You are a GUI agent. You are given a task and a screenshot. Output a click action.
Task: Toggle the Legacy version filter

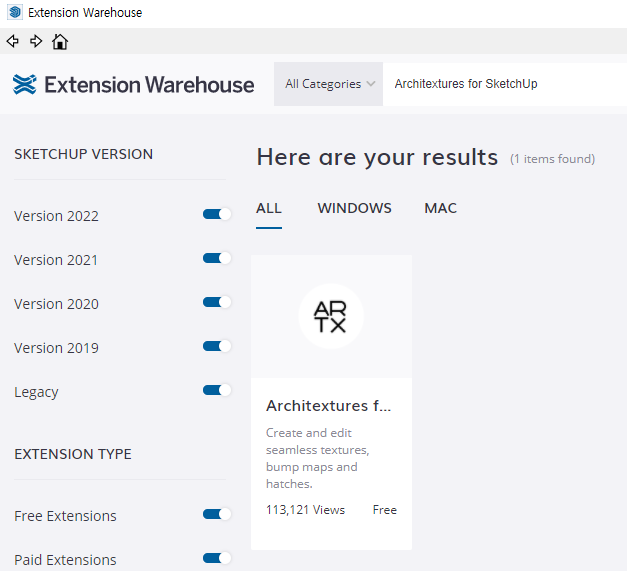click(x=217, y=390)
